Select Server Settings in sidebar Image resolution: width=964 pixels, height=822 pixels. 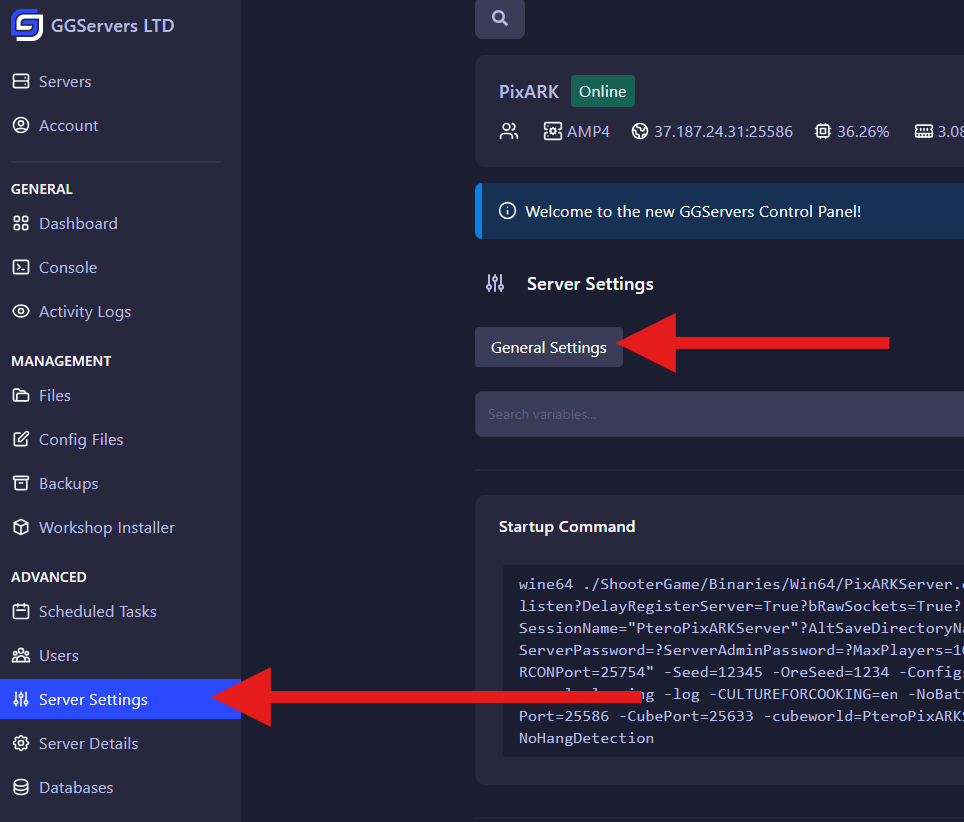coord(93,700)
